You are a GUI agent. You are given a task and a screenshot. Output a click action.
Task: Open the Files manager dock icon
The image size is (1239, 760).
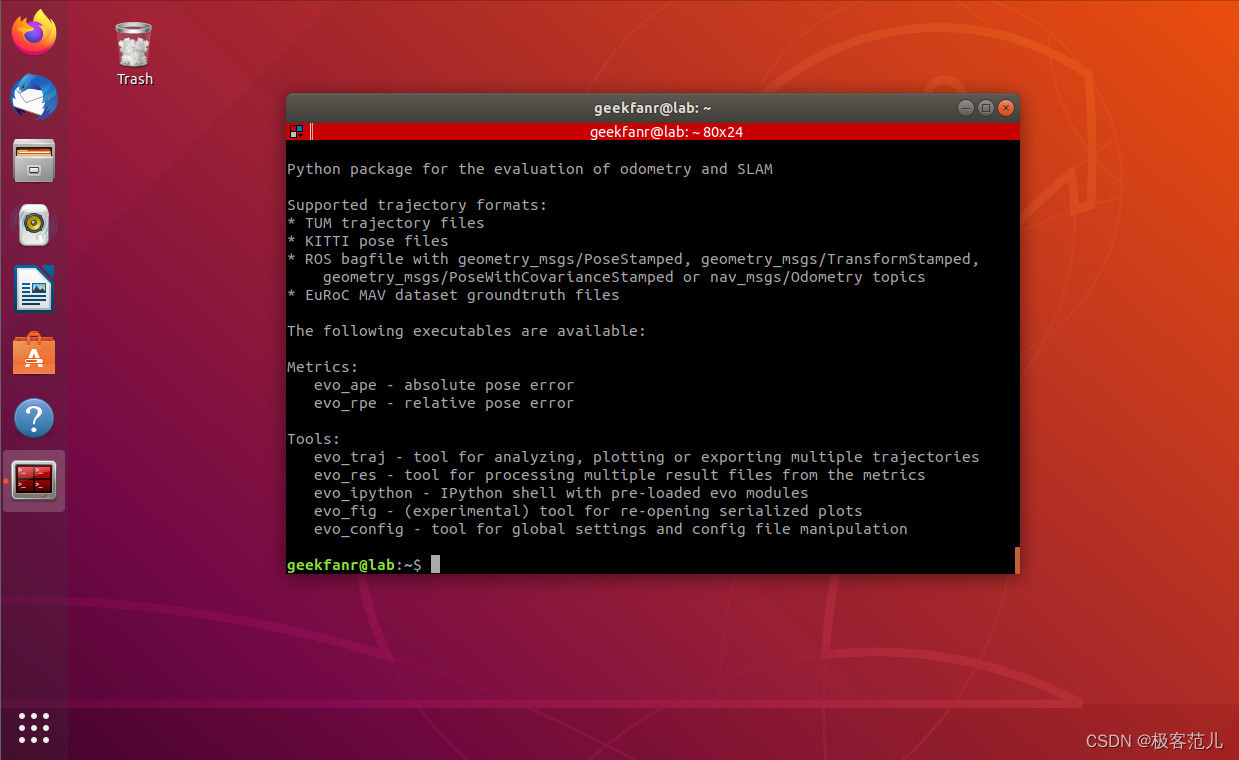pos(34,161)
